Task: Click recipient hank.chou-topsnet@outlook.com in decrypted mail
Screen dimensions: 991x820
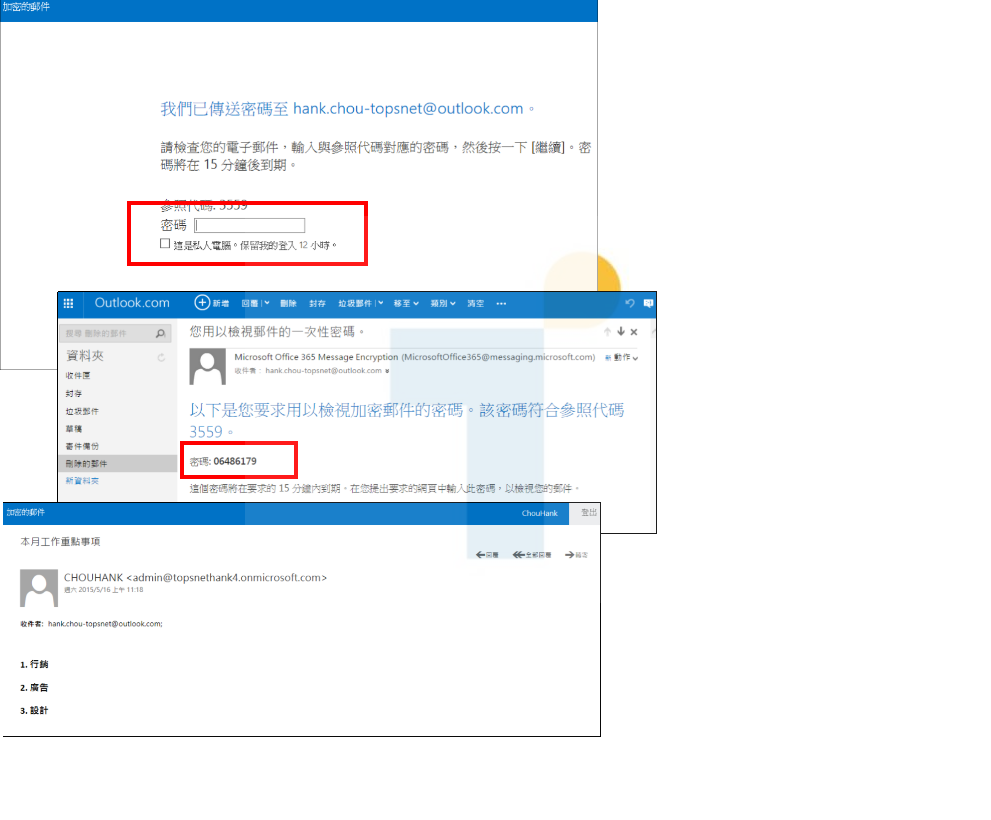Action: (105, 623)
